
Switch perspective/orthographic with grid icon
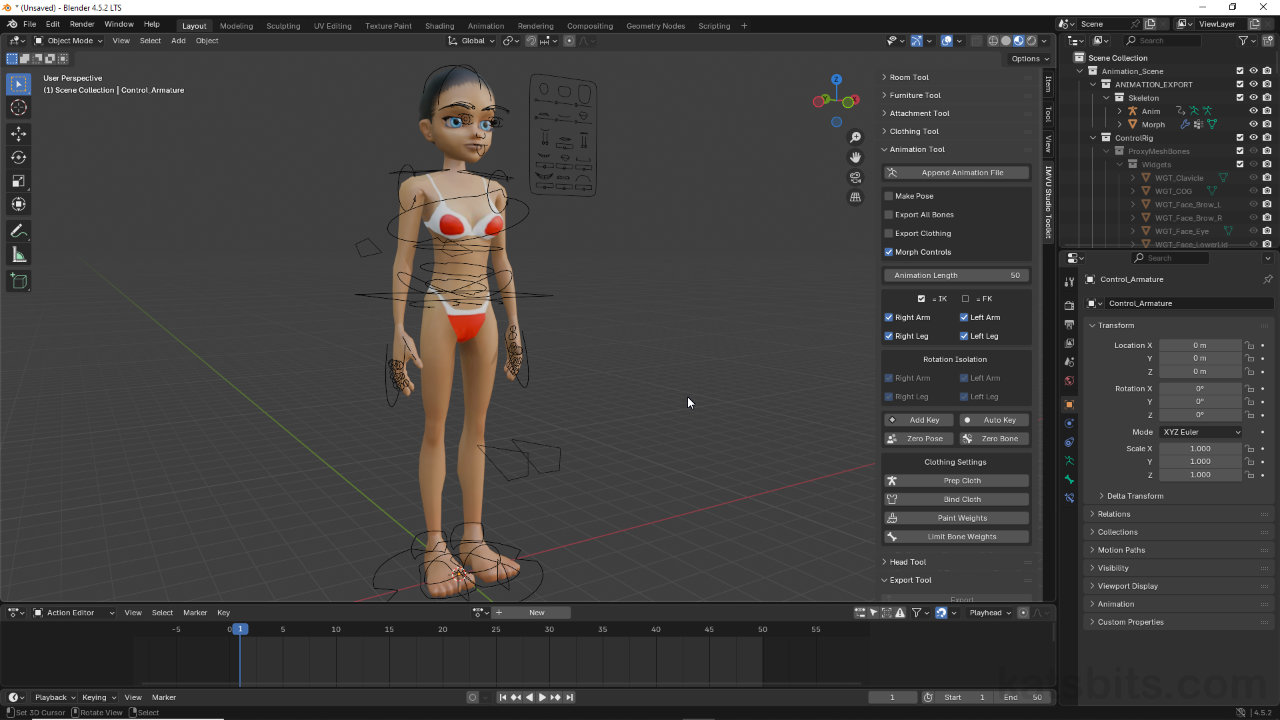[x=855, y=197]
